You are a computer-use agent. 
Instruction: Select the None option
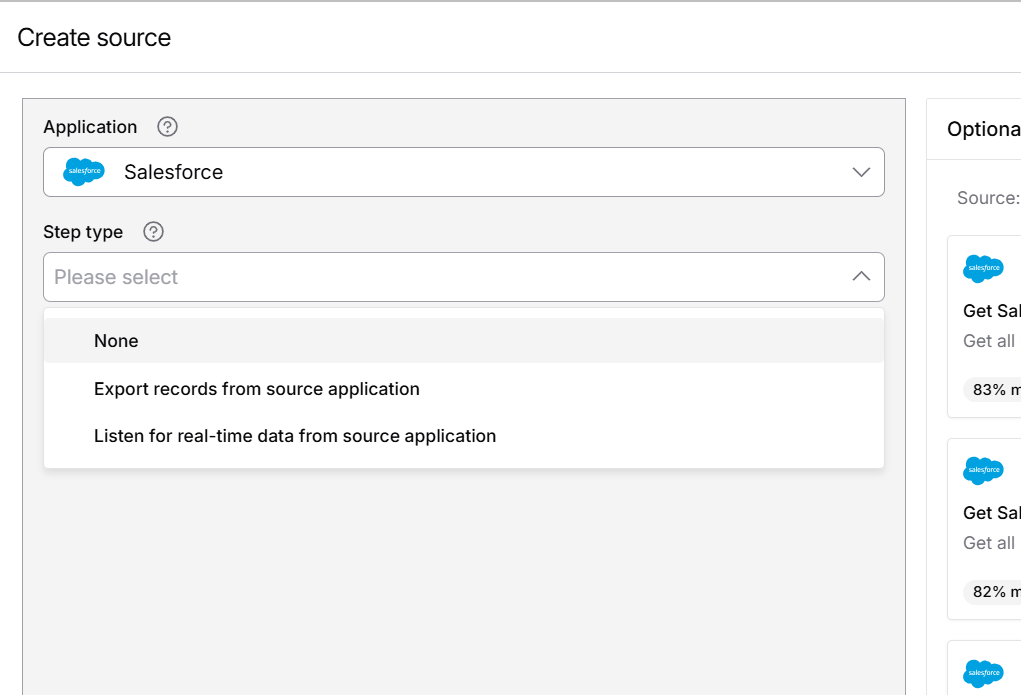[x=116, y=340]
